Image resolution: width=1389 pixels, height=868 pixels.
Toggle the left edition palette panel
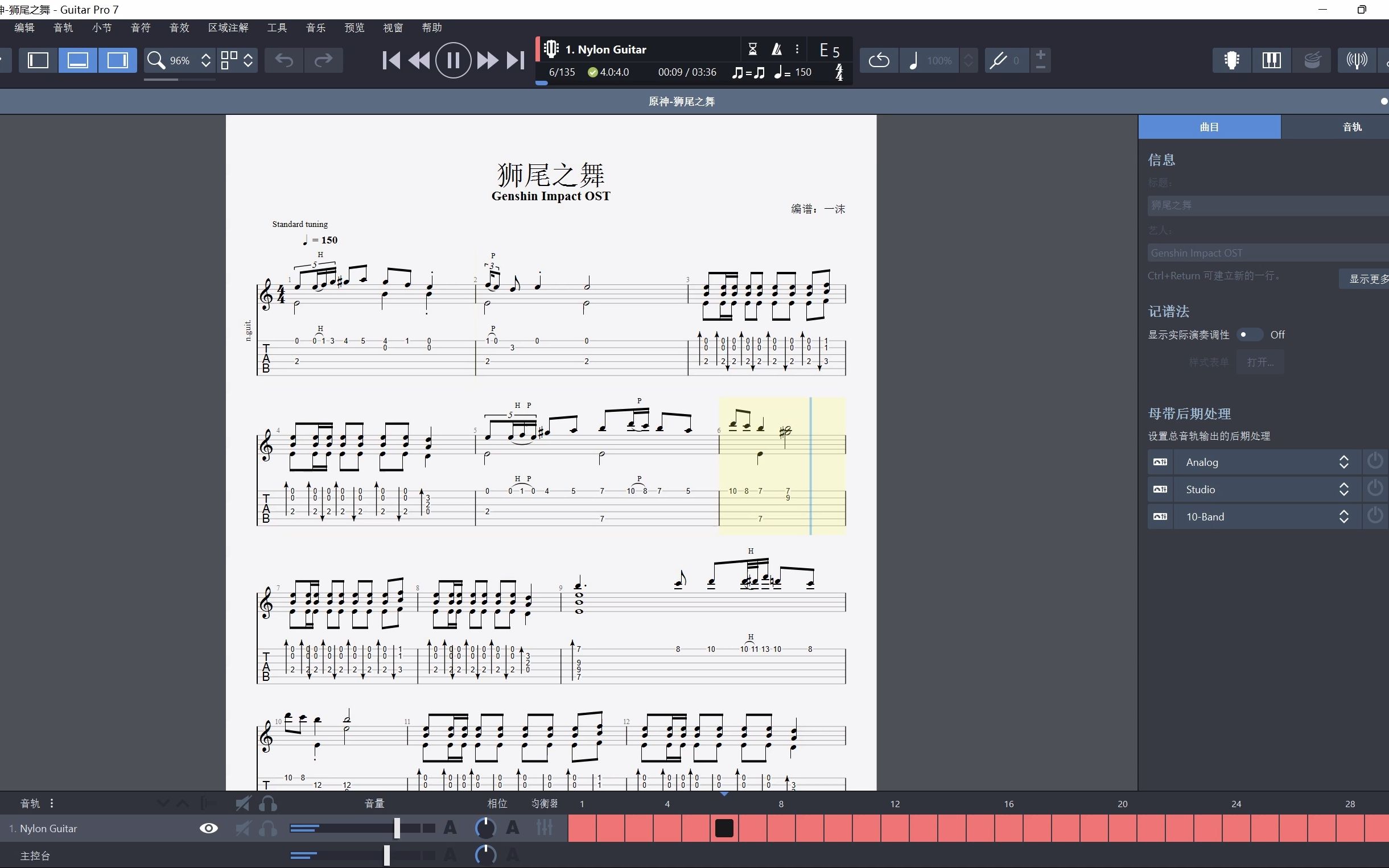39,60
